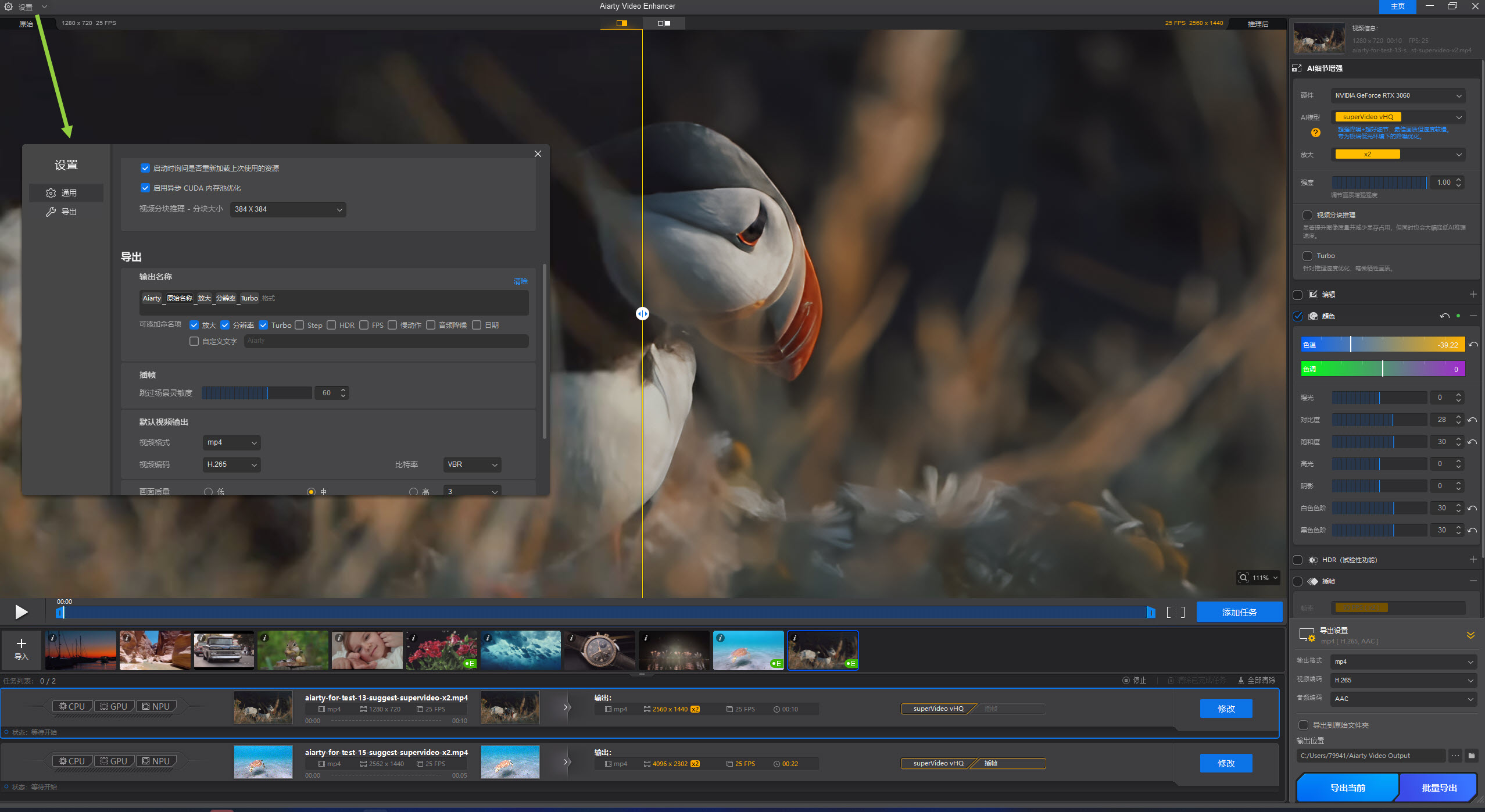Image resolution: width=1485 pixels, height=812 pixels.
Task: Open output folder icon beside path
Action: coord(1472,756)
